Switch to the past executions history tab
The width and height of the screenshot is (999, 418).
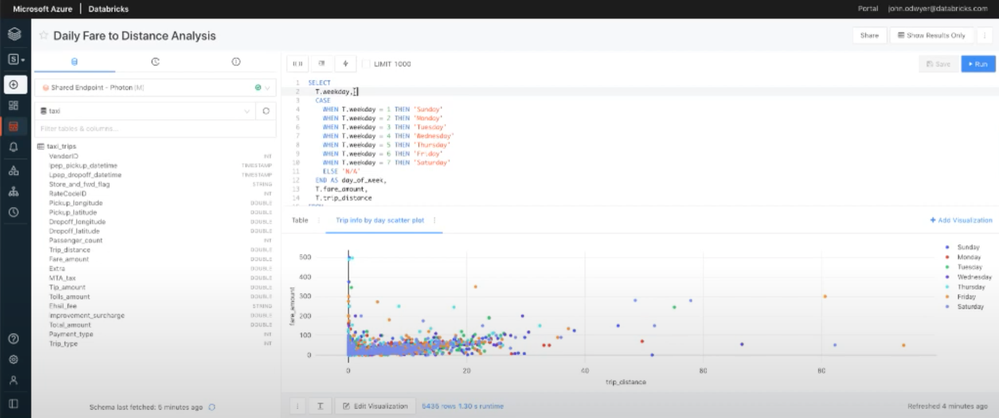click(x=155, y=62)
